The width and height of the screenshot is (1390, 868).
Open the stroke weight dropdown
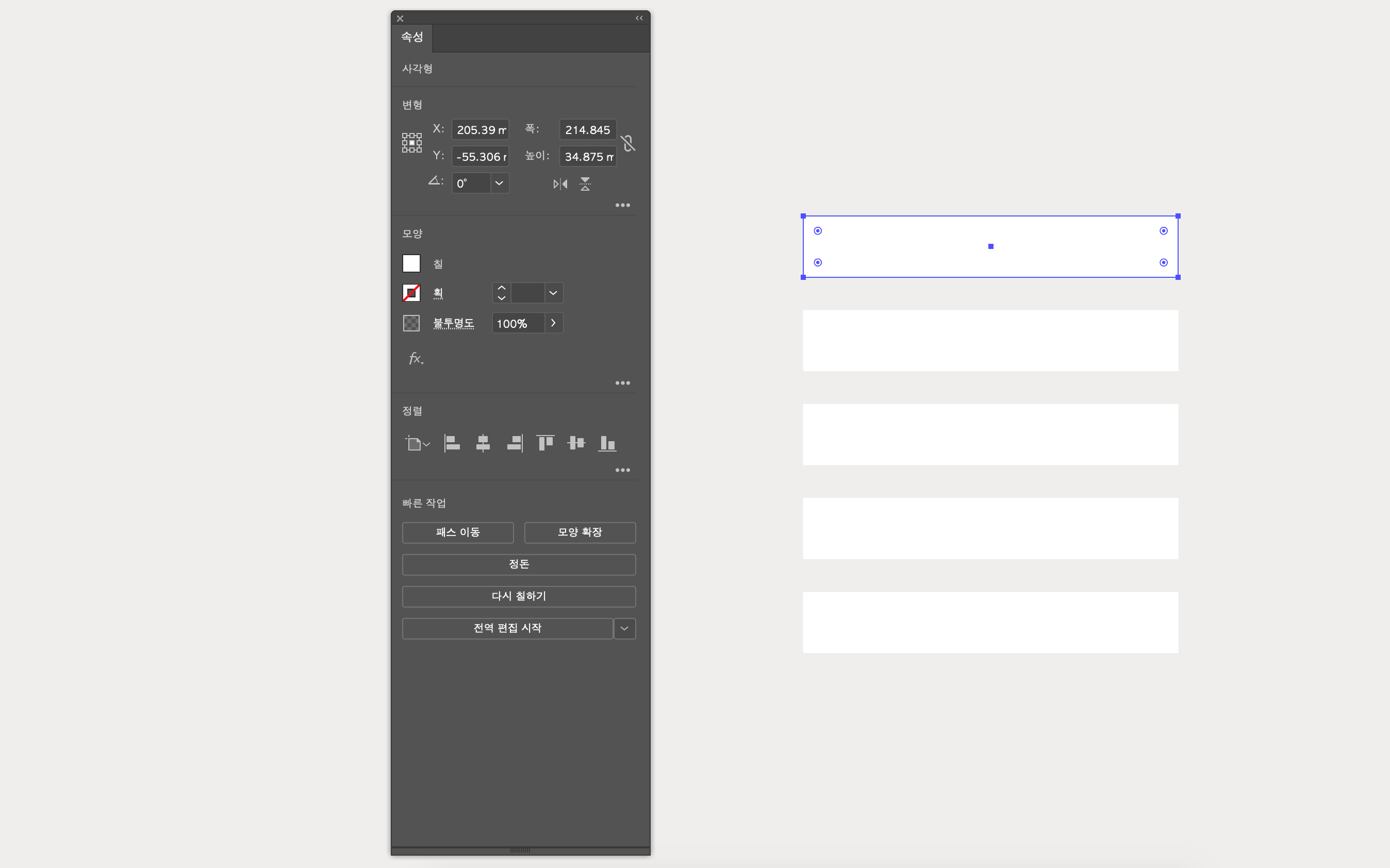click(x=553, y=293)
